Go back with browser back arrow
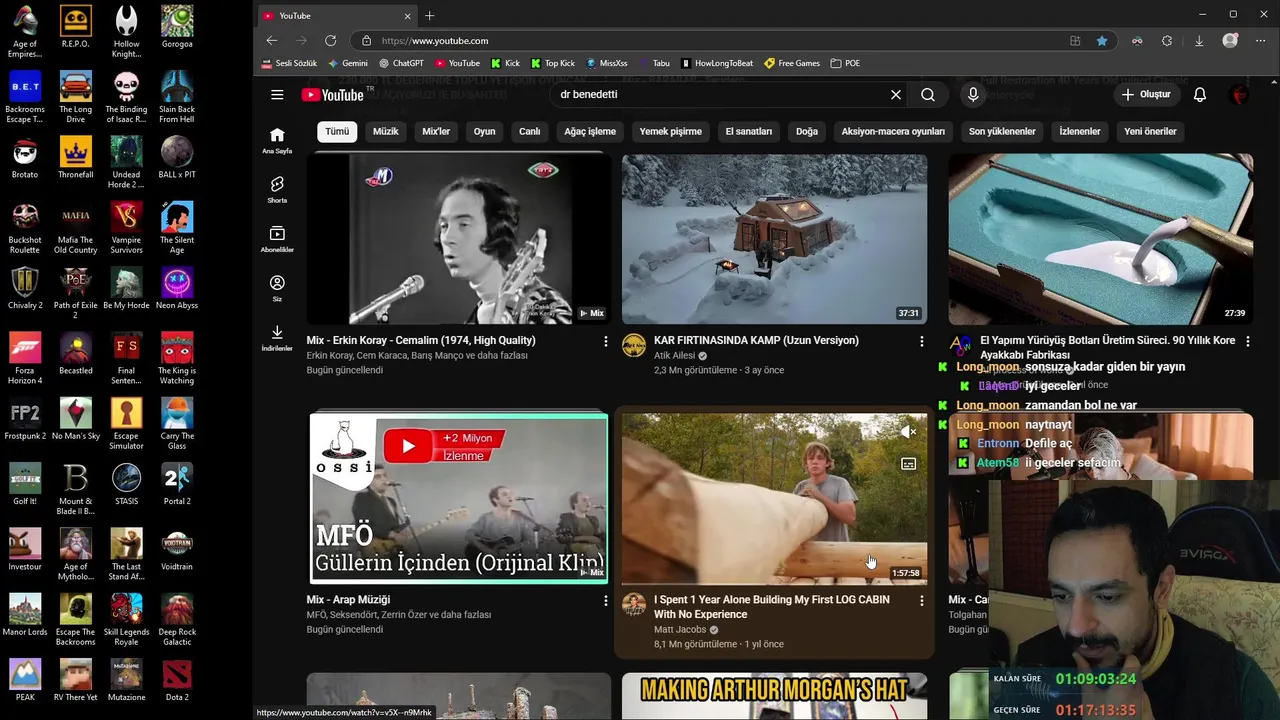Viewport: 1280px width, 720px height. coord(272,41)
